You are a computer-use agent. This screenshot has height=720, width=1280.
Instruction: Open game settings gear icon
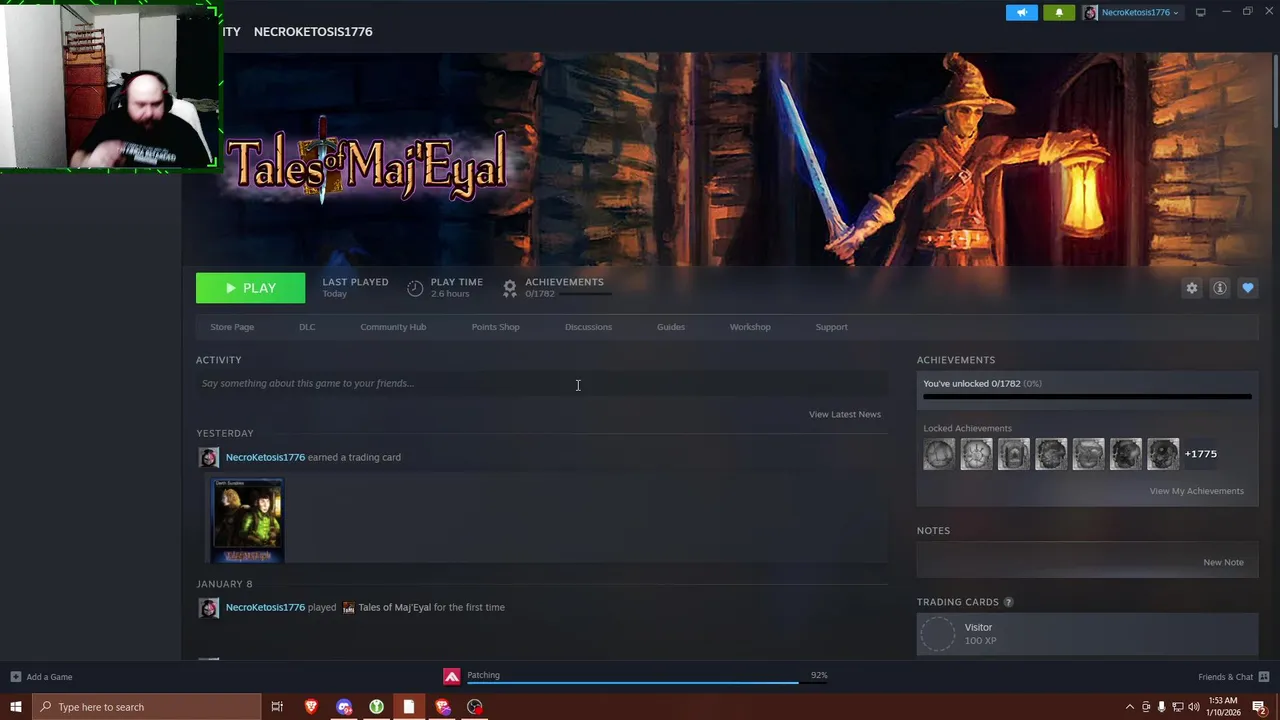tap(1192, 288)
